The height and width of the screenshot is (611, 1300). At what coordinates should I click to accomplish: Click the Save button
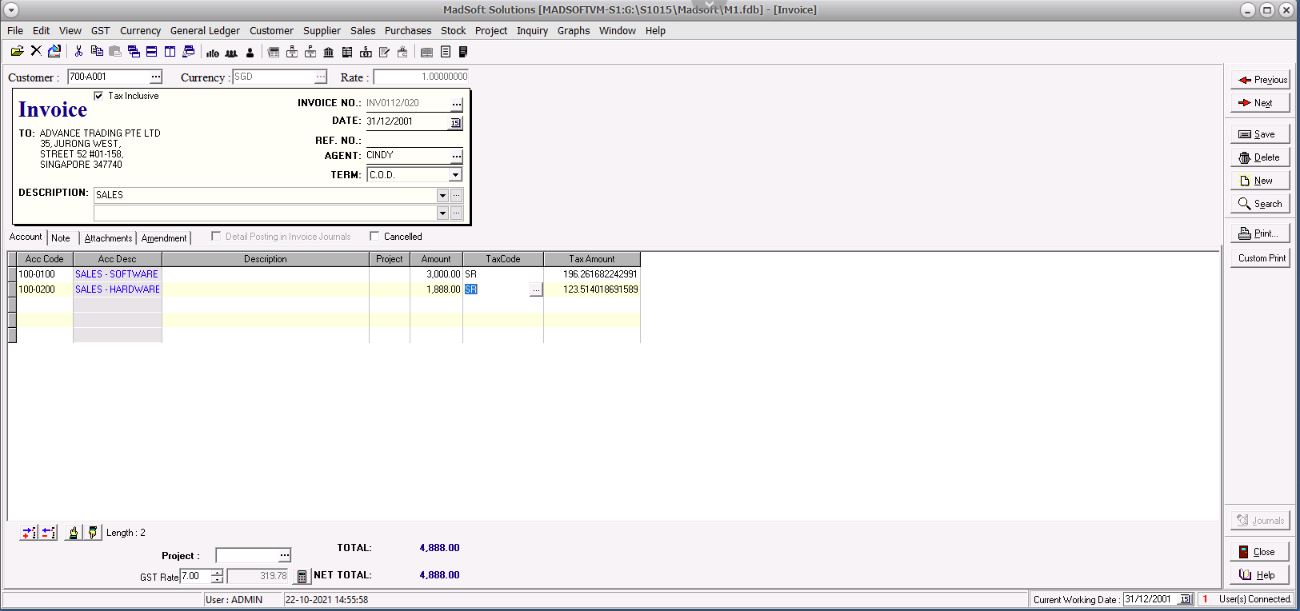[x=1260, y=134]
